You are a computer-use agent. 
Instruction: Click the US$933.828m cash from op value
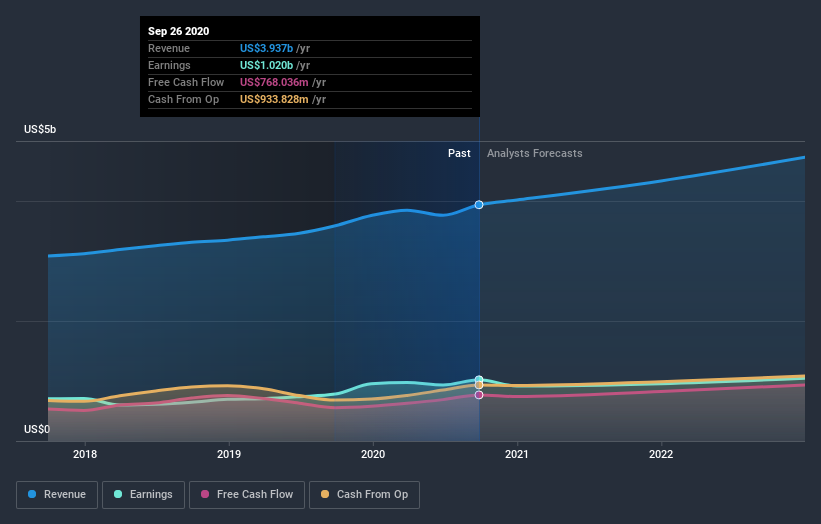(274, 99)
